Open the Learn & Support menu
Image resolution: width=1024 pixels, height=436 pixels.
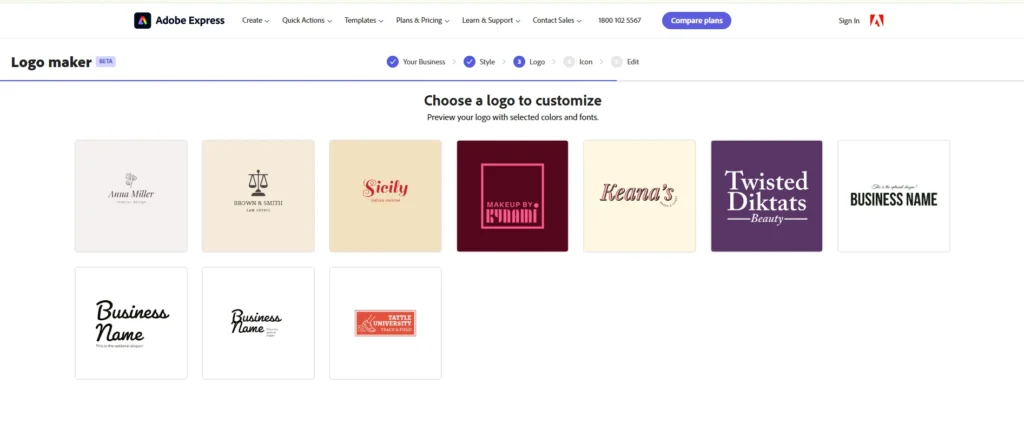click(491, 20)
